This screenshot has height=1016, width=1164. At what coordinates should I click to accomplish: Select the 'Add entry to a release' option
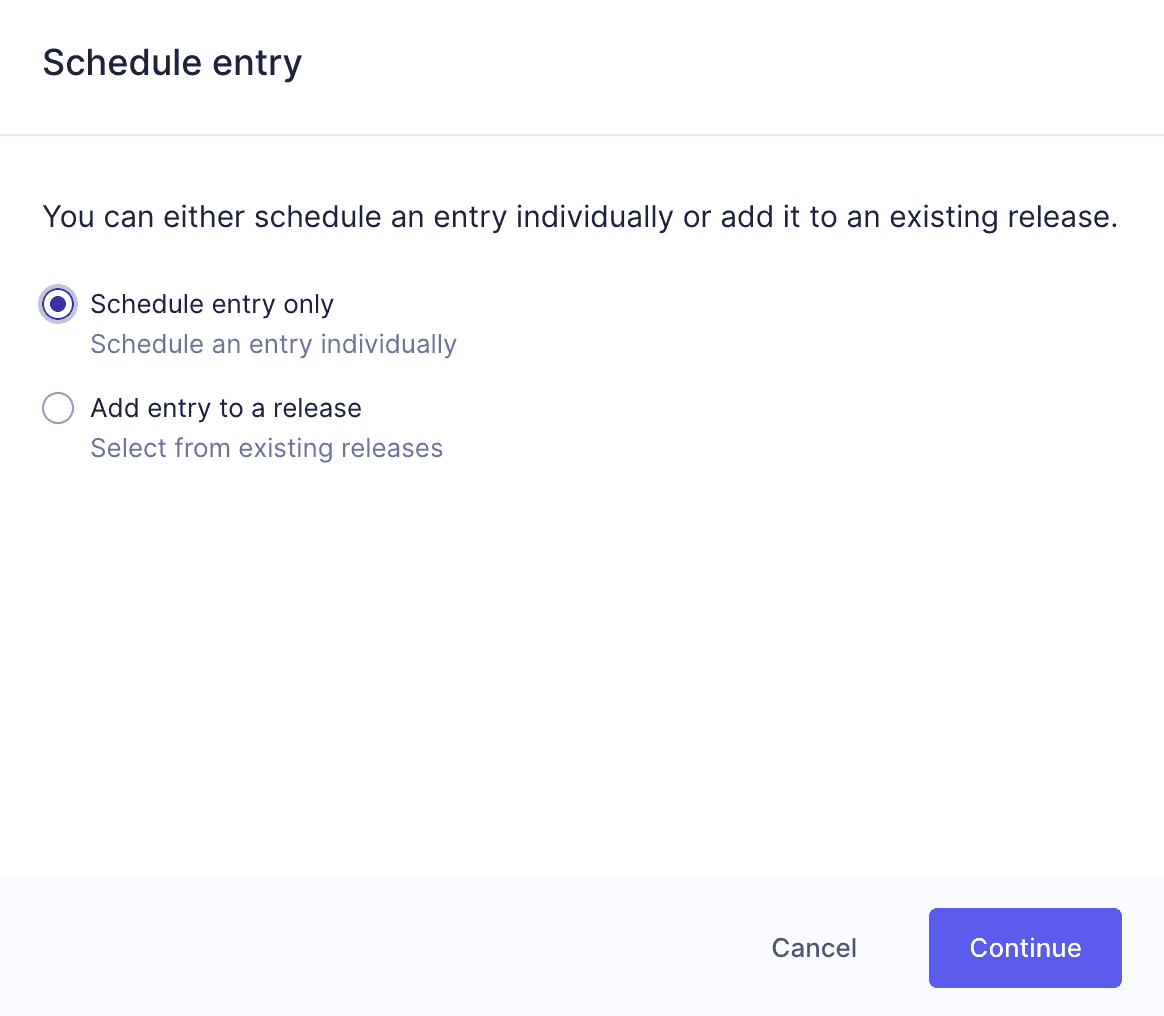[57, 408]
